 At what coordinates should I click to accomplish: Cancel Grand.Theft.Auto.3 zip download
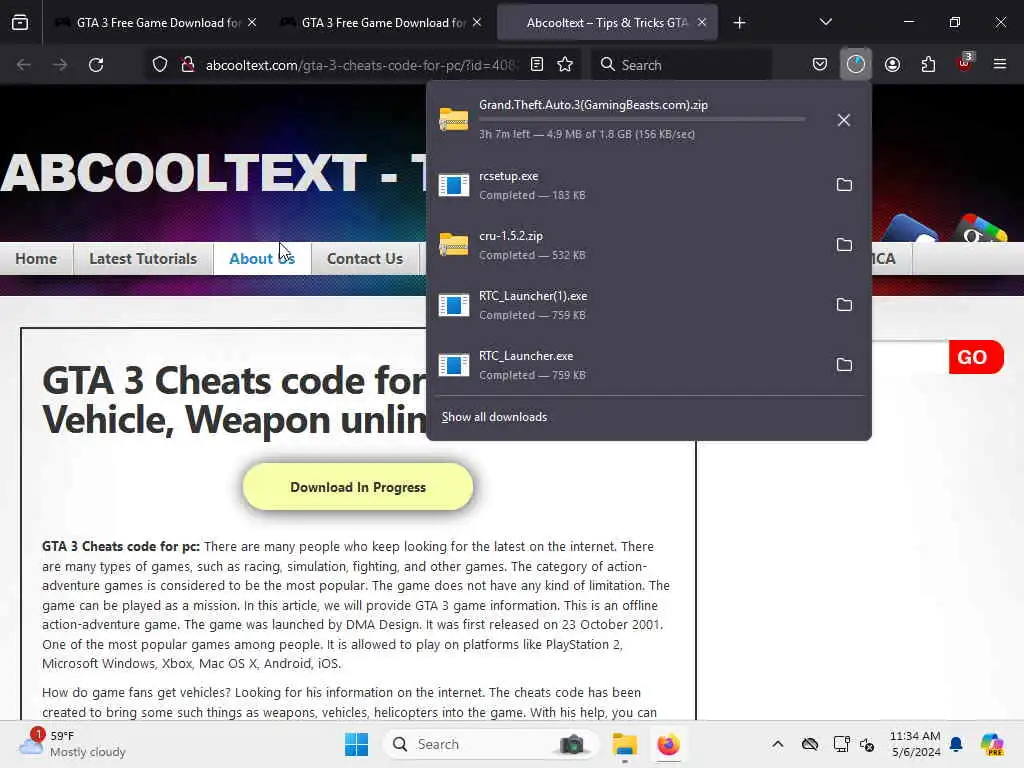[x=844, y=120]
